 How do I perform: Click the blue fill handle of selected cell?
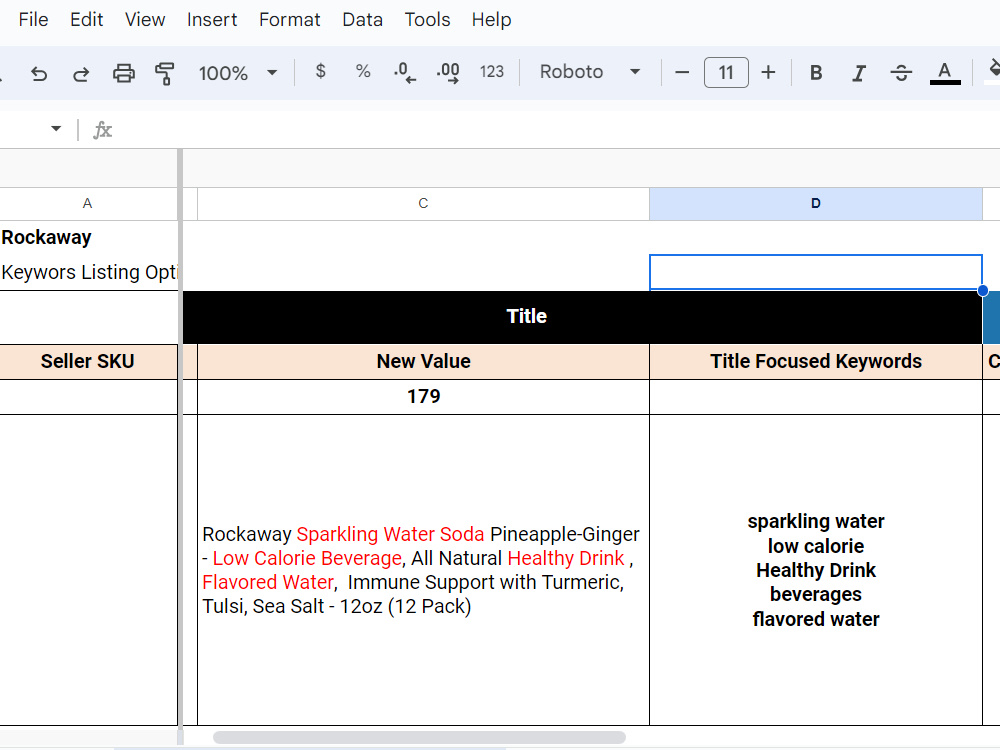coord(983,291)
